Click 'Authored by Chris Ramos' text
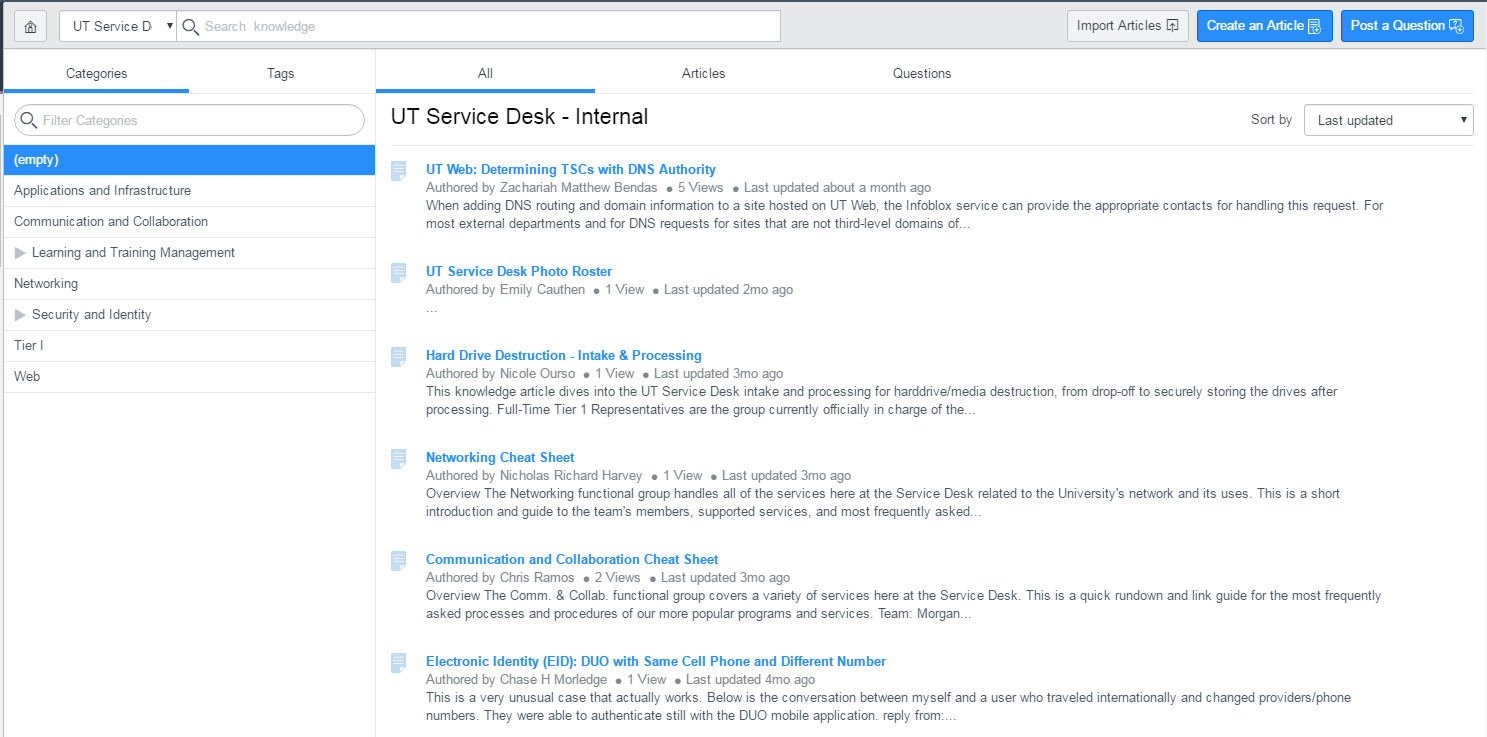 (x=500, y=578)
